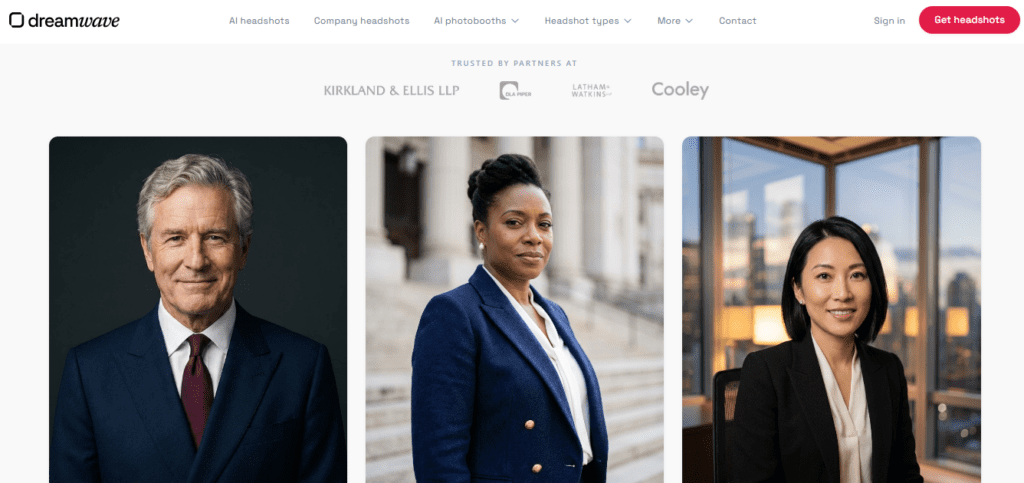Expand the AI photobooths dropdown
Viewport: 1024px width, 483px height.
[x=477, y=21]
